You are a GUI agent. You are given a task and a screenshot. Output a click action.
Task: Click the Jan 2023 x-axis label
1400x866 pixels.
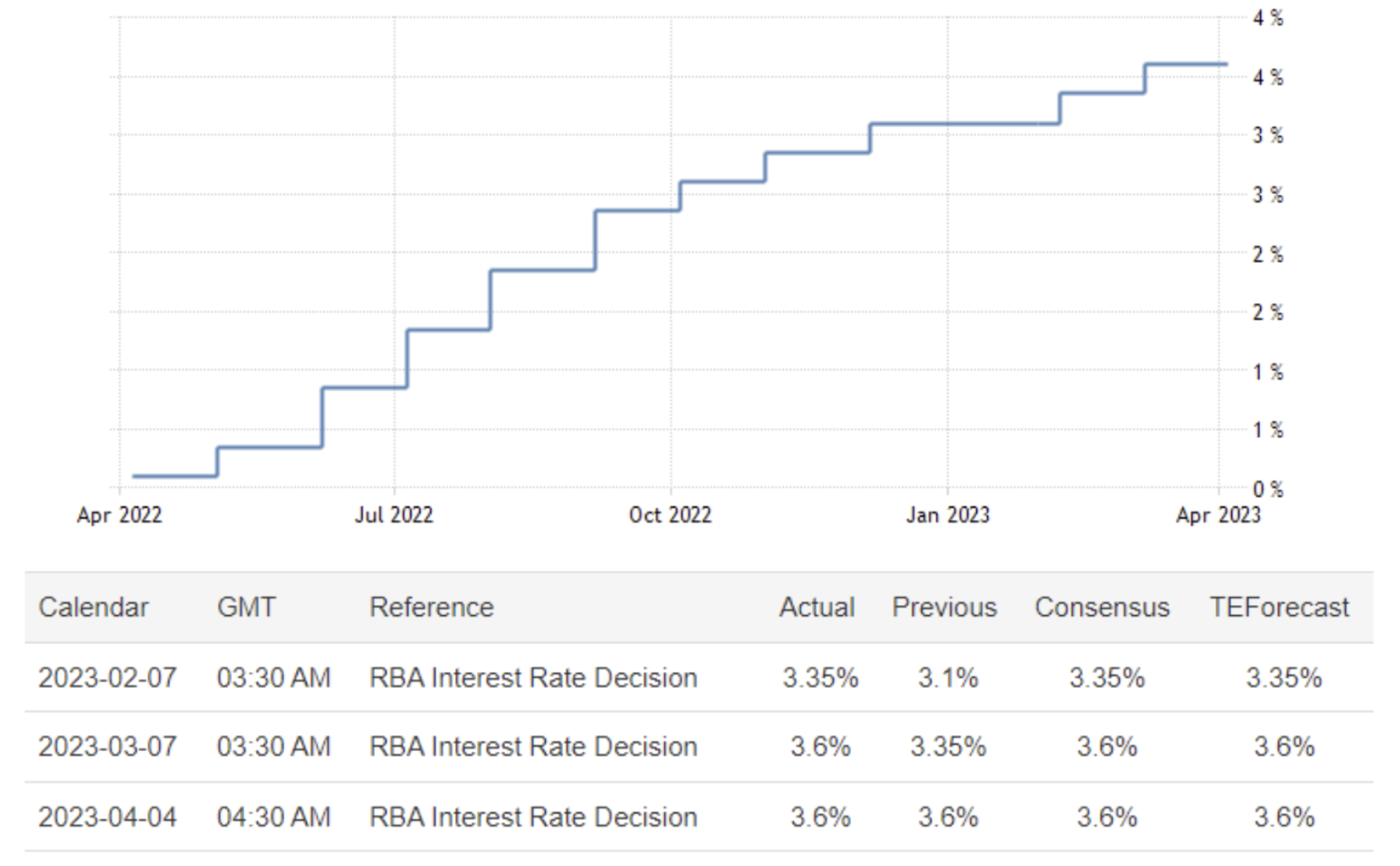click(947, 514)
